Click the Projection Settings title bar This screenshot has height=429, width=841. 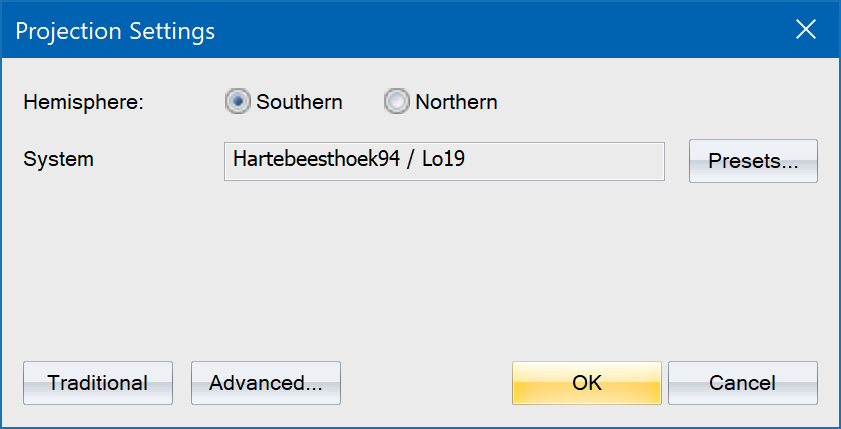pyautogui.click(x=400, y=30)
